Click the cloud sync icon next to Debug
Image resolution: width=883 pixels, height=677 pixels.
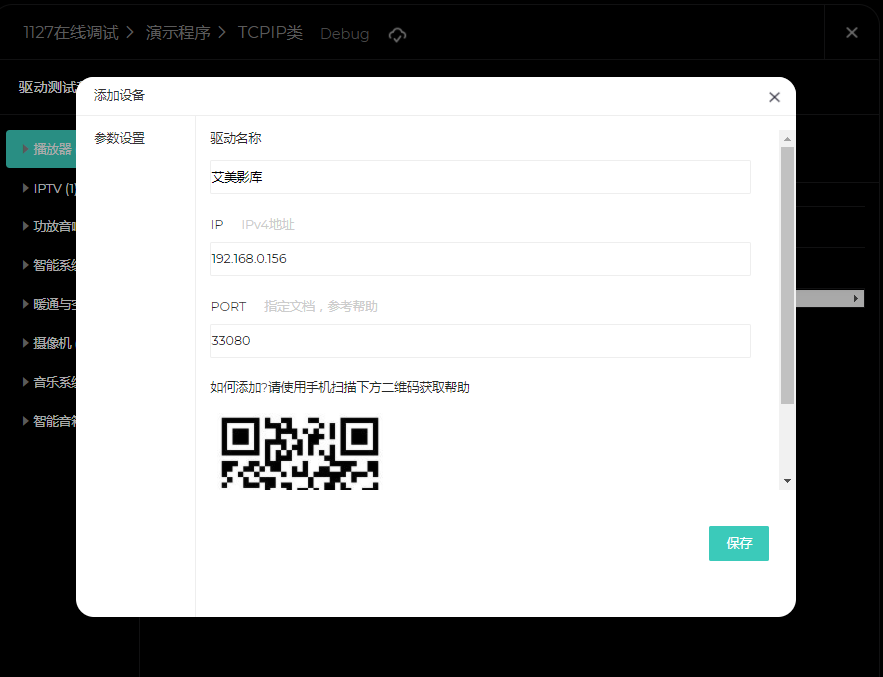(397, 35)
